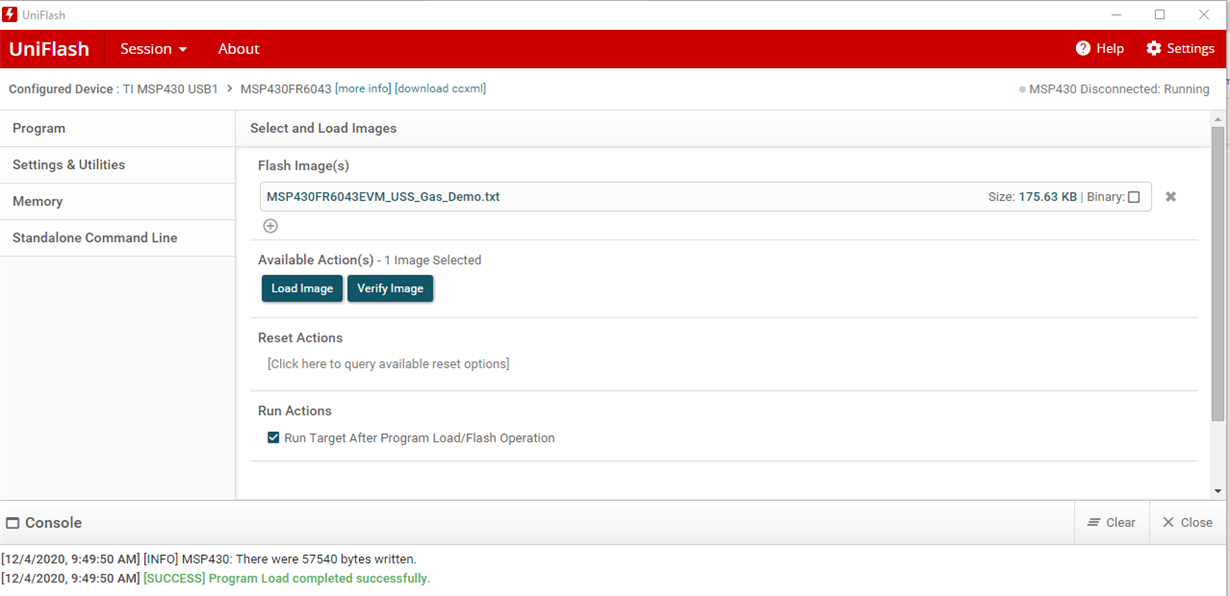This screenshot has height=596, width=1230.
Task: Click the Console panel window icon
Action: point(13,523)
